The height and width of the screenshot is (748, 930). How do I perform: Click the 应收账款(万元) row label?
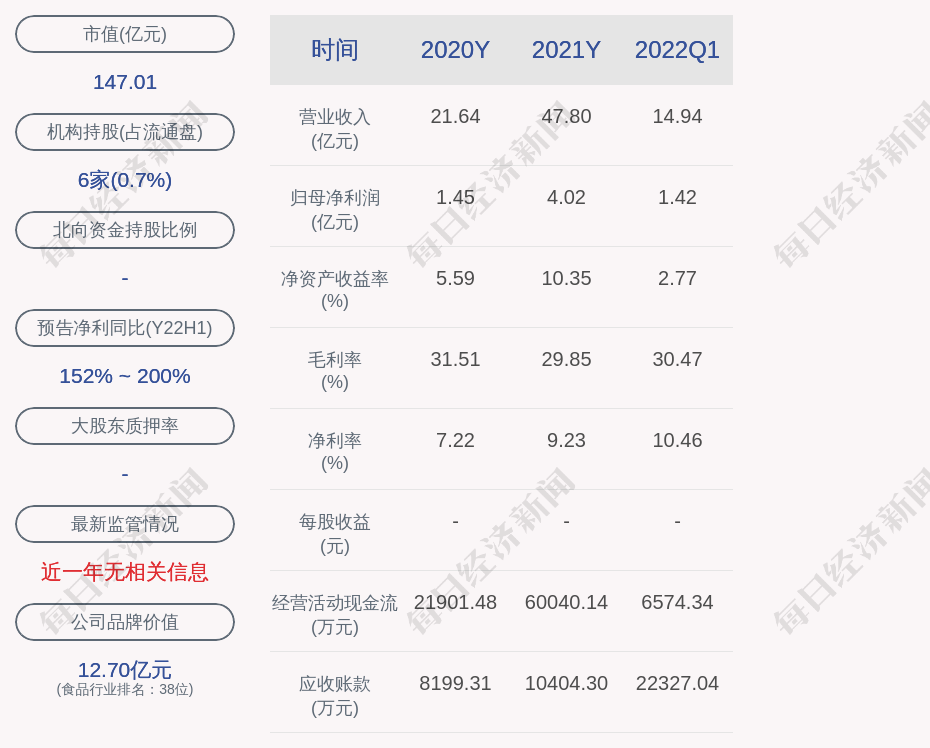(335, 696)
